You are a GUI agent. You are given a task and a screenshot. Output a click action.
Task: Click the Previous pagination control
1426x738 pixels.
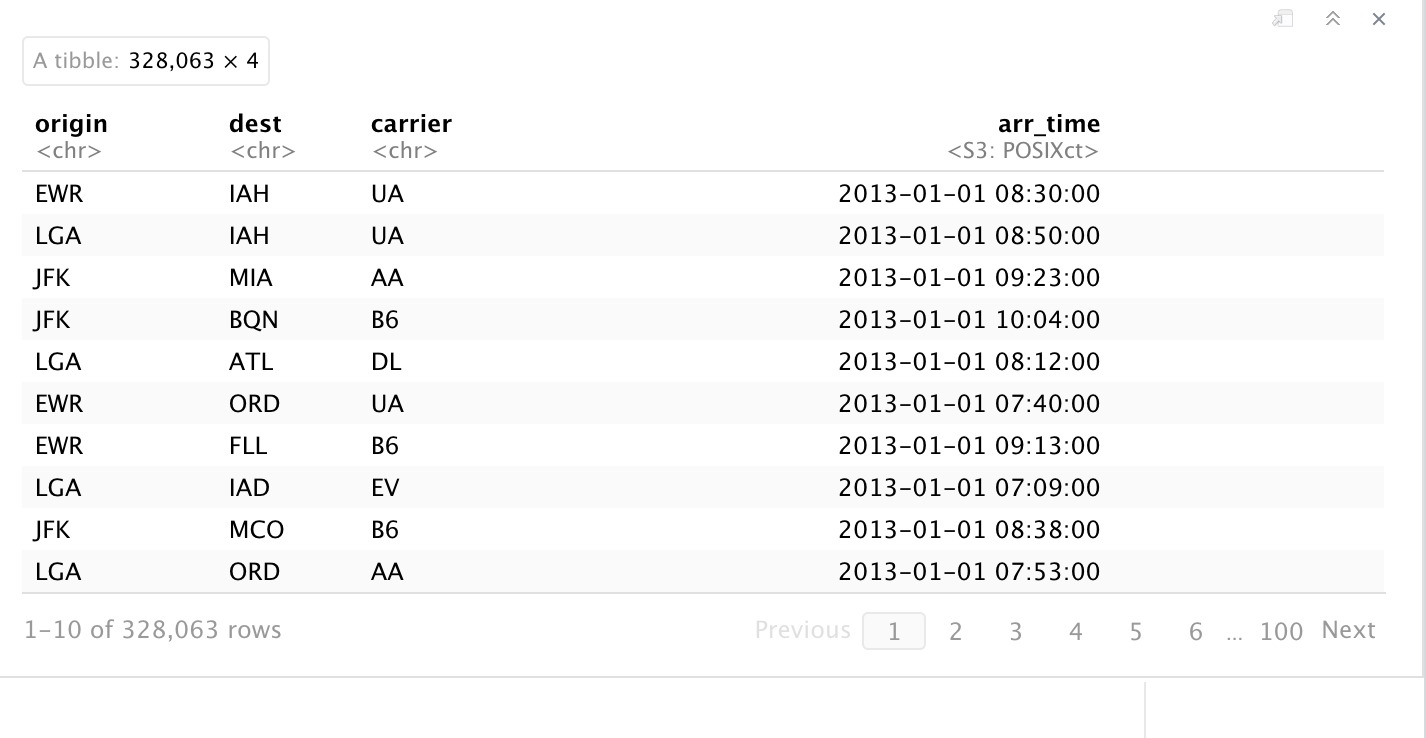click(803, 630)
